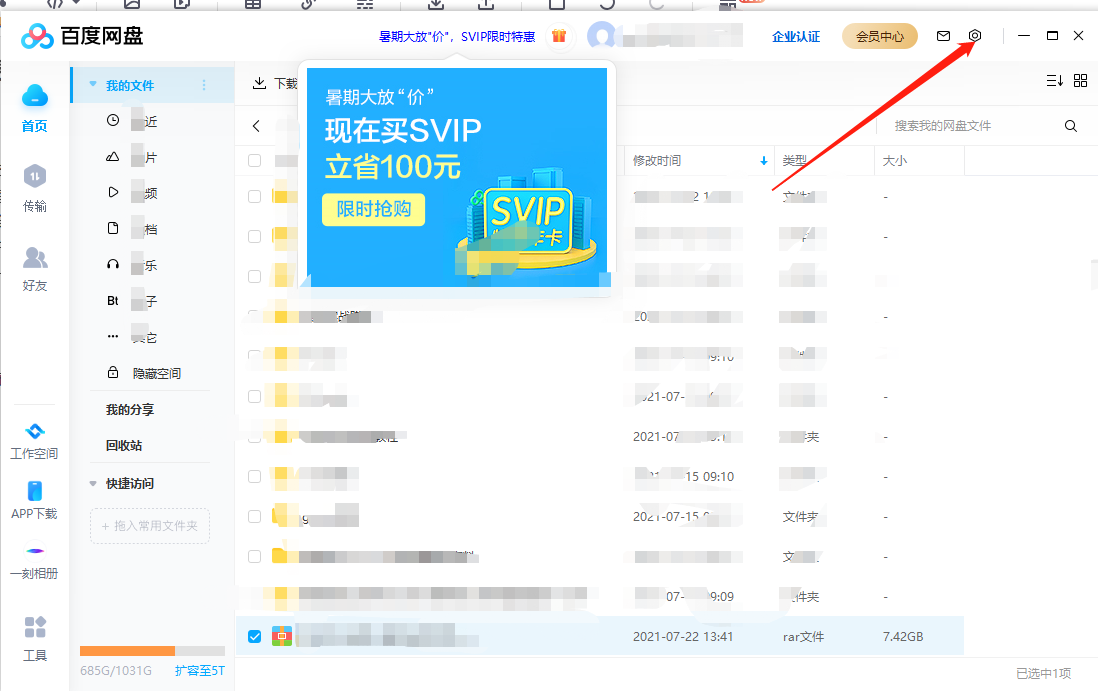The image size is (1098, 691).
Task: Switch to grid view icon
Action: coord(1080,81)
